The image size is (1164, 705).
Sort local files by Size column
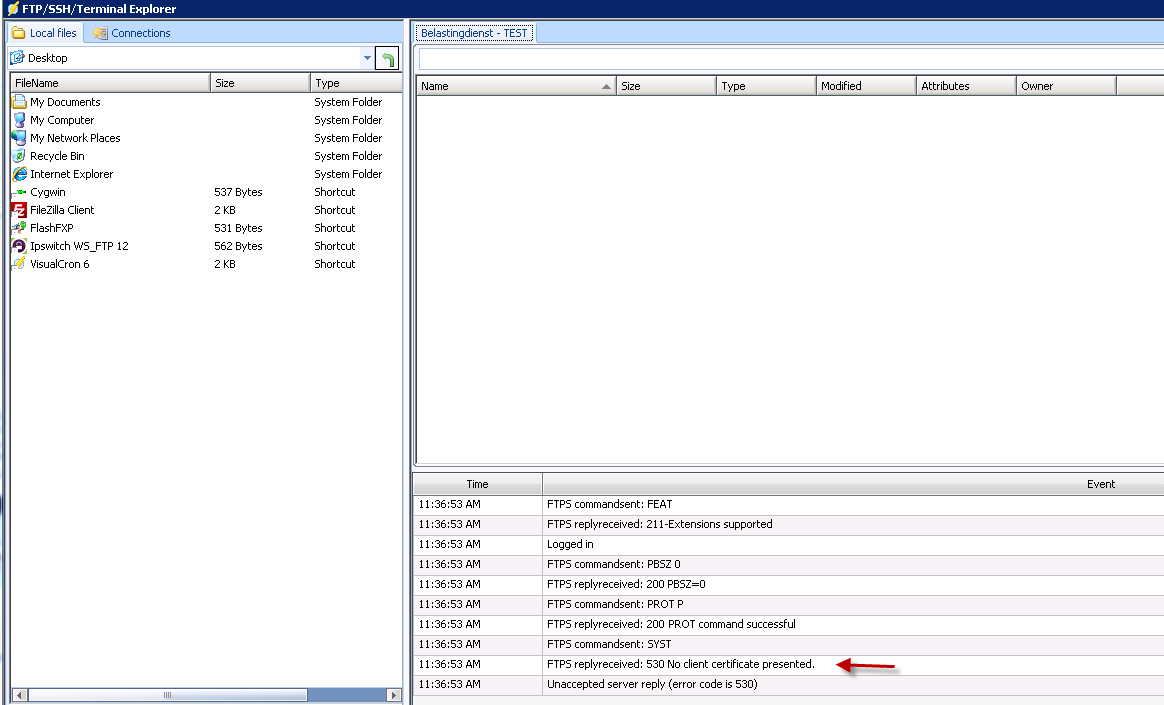259,83
